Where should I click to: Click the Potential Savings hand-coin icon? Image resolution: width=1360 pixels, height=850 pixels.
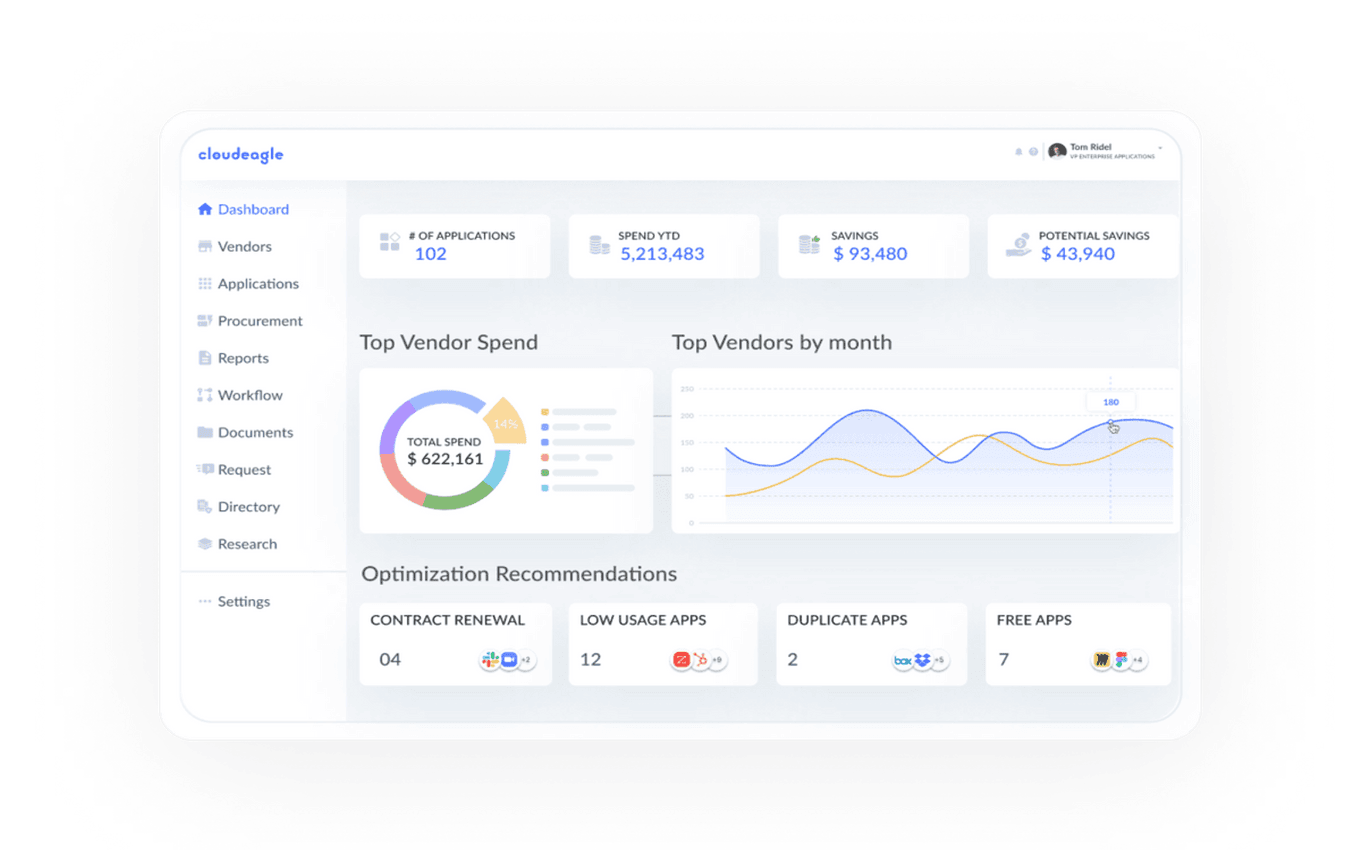tap(1018, 245)
